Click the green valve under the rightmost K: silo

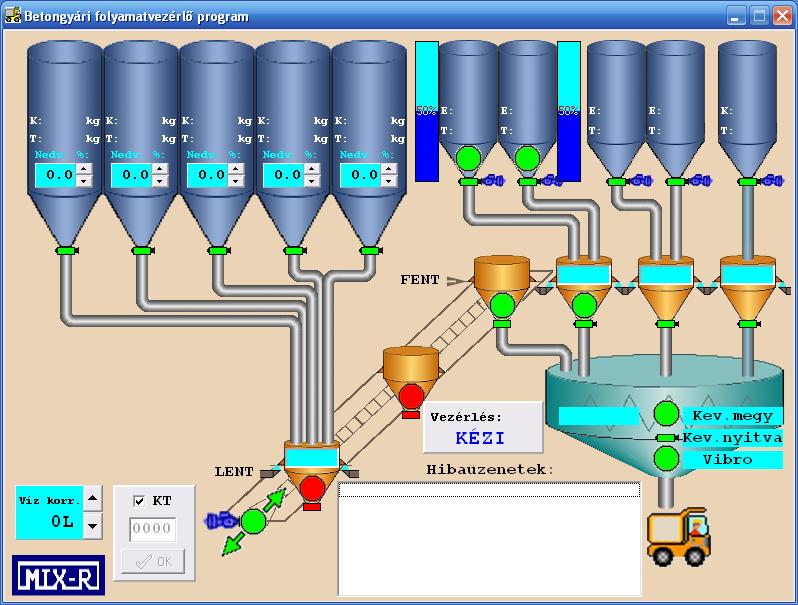point(748,182)
